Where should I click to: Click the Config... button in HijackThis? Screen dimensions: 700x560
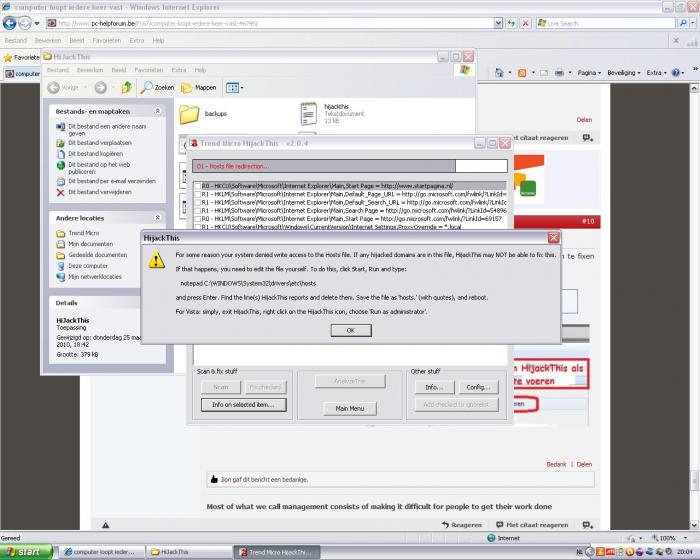click(478, 387)
